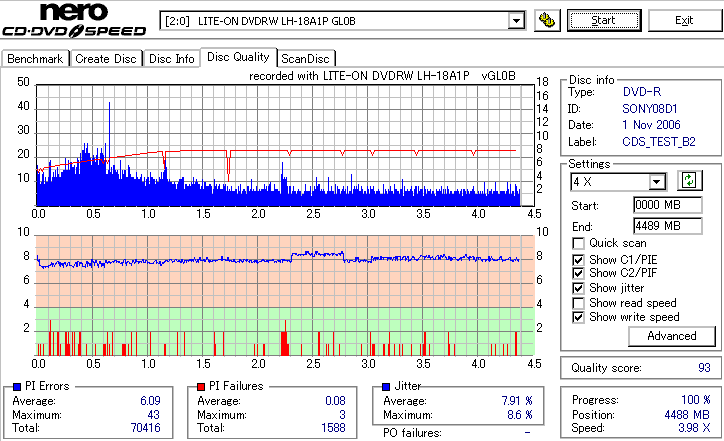
Task: Switch to the Benchmark tab
Action: 35,59
